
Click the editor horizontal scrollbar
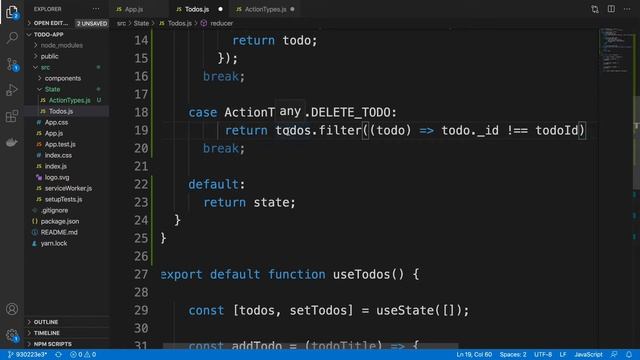[310, 346]
